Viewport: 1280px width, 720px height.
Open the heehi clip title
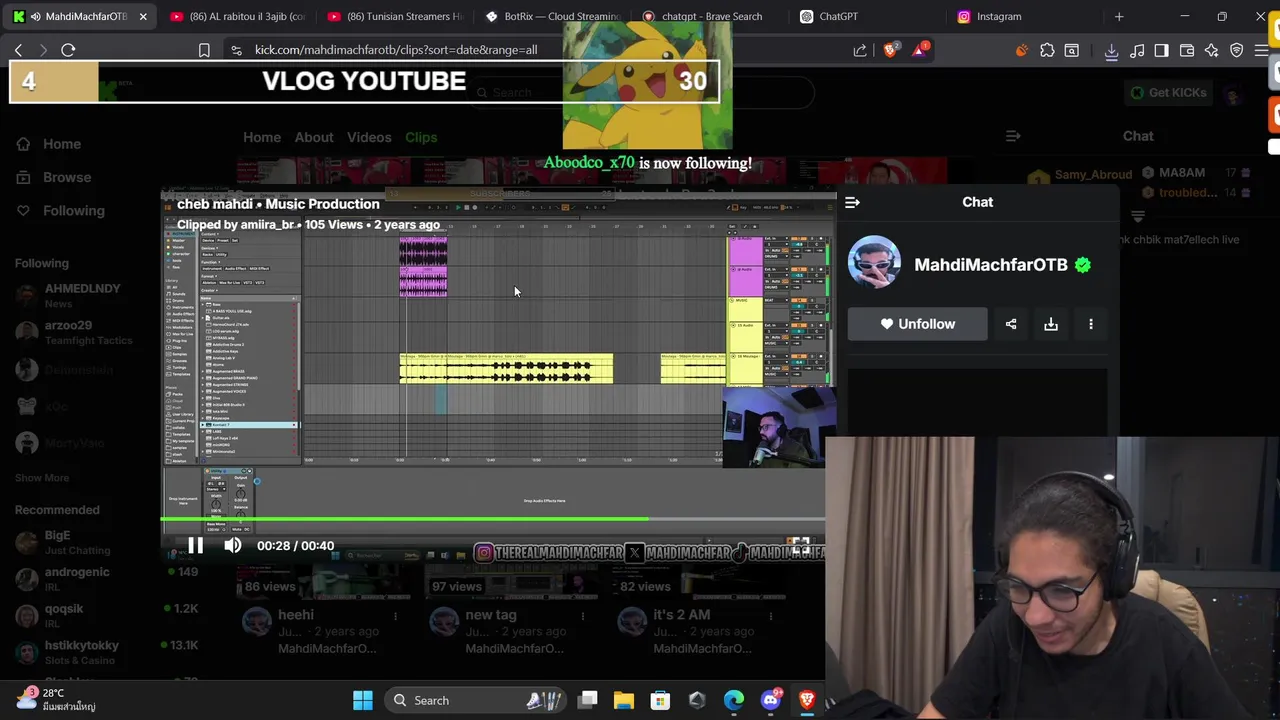click(x=296, y=615)
